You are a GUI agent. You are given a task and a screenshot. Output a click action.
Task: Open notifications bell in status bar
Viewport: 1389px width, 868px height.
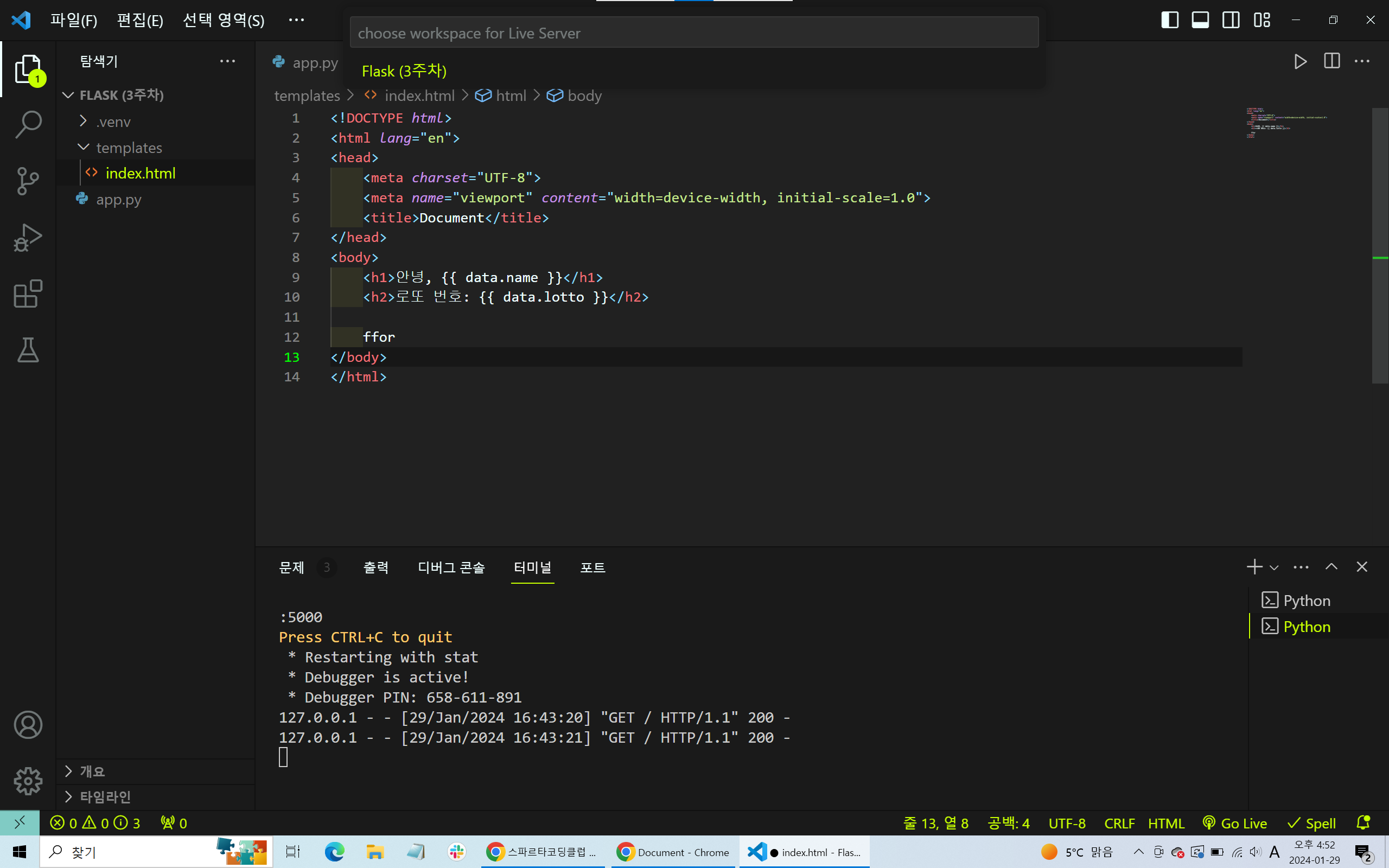click(1363, 823)
